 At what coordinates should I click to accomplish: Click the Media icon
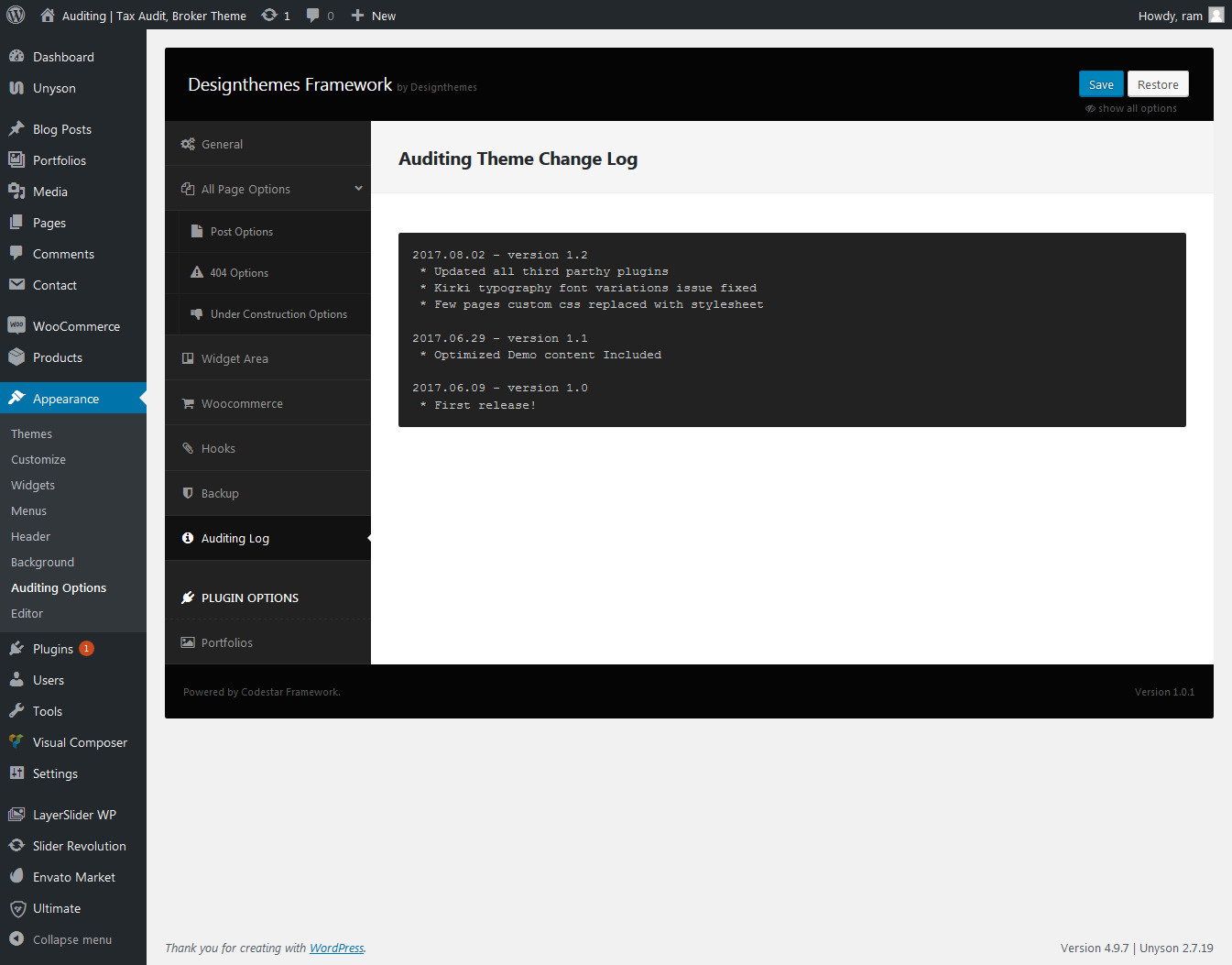pyautogui.click(x=16, y=191)
